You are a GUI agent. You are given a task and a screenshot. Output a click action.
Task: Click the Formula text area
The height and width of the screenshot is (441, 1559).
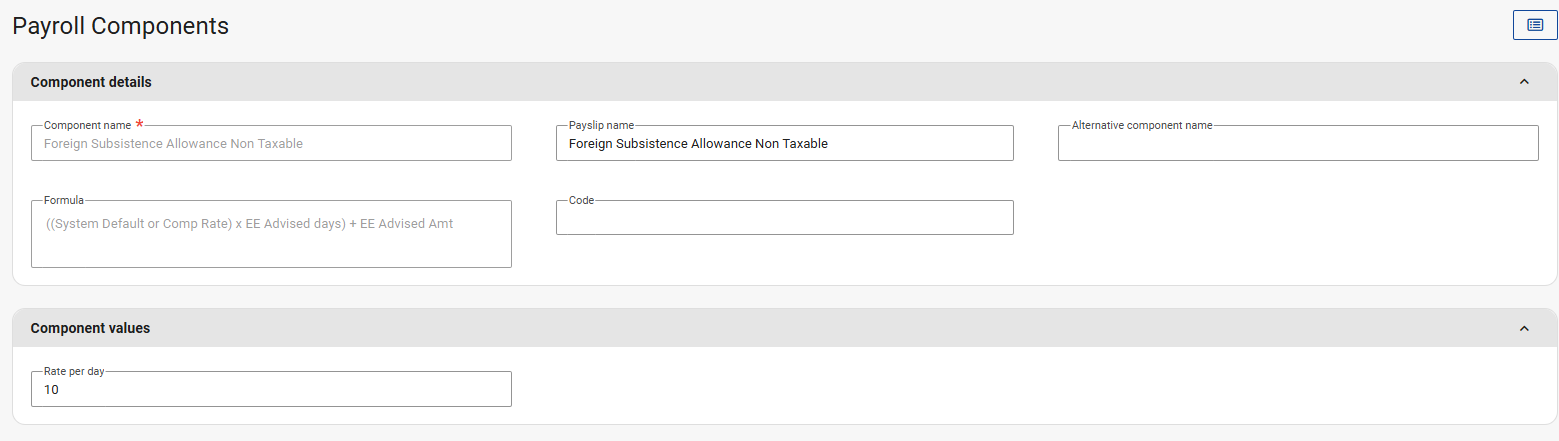click(271, 240)
